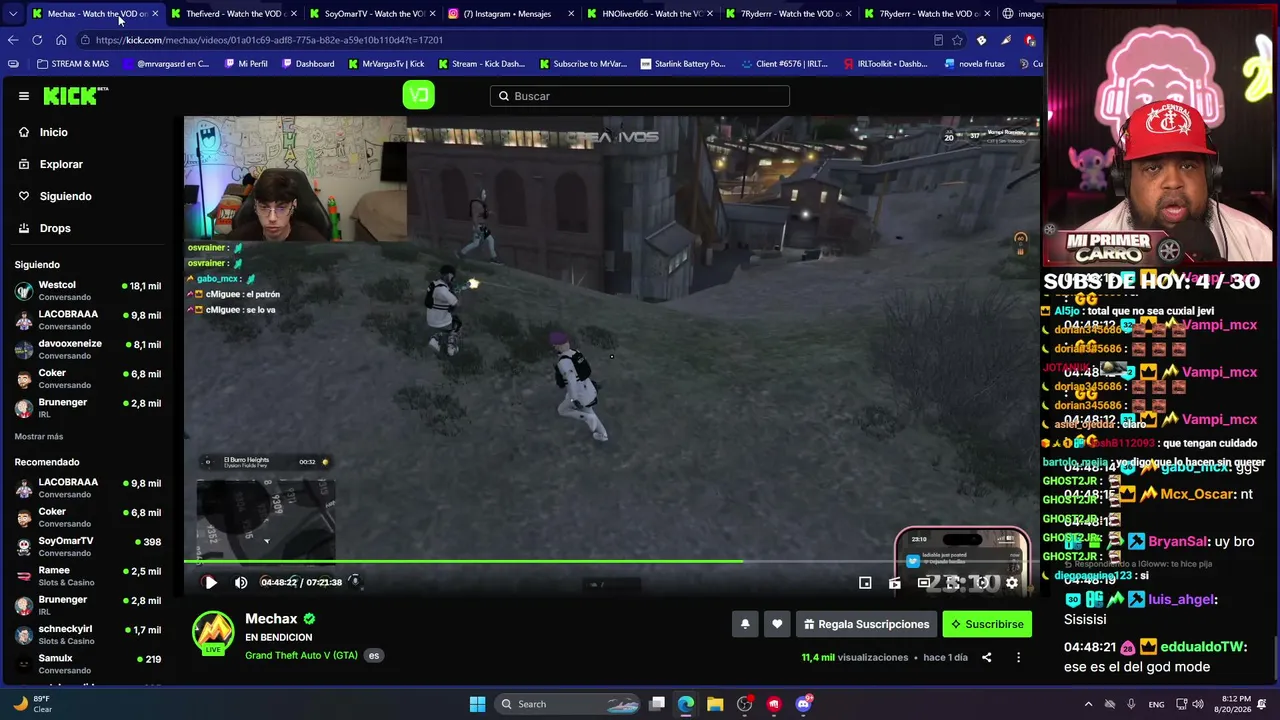1280x720 pixels.
Task: Click the green VJ profile icon
Action: point(418,95)
